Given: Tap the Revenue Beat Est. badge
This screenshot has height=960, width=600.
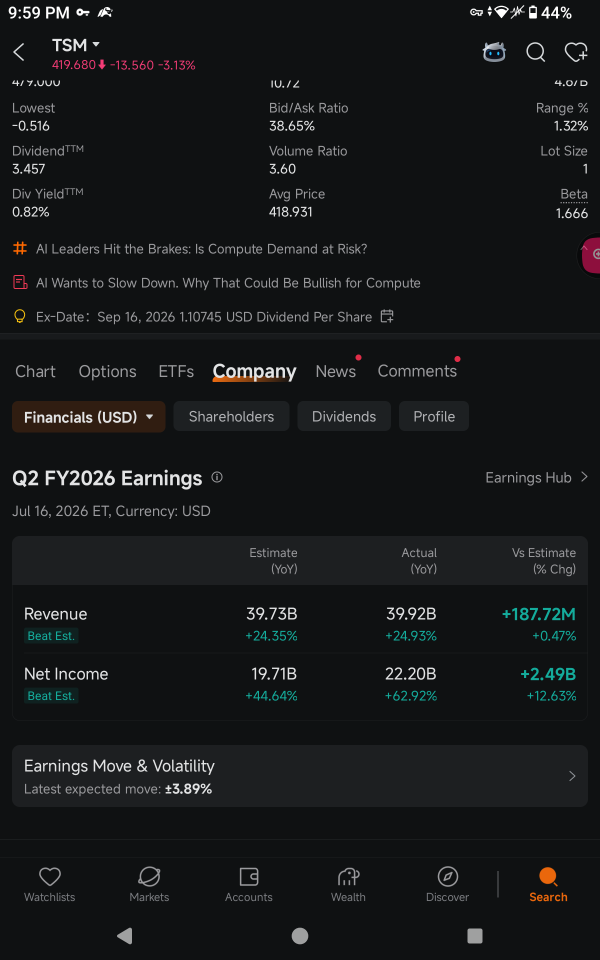Looking at the screenshot, I should pos(51,636).
